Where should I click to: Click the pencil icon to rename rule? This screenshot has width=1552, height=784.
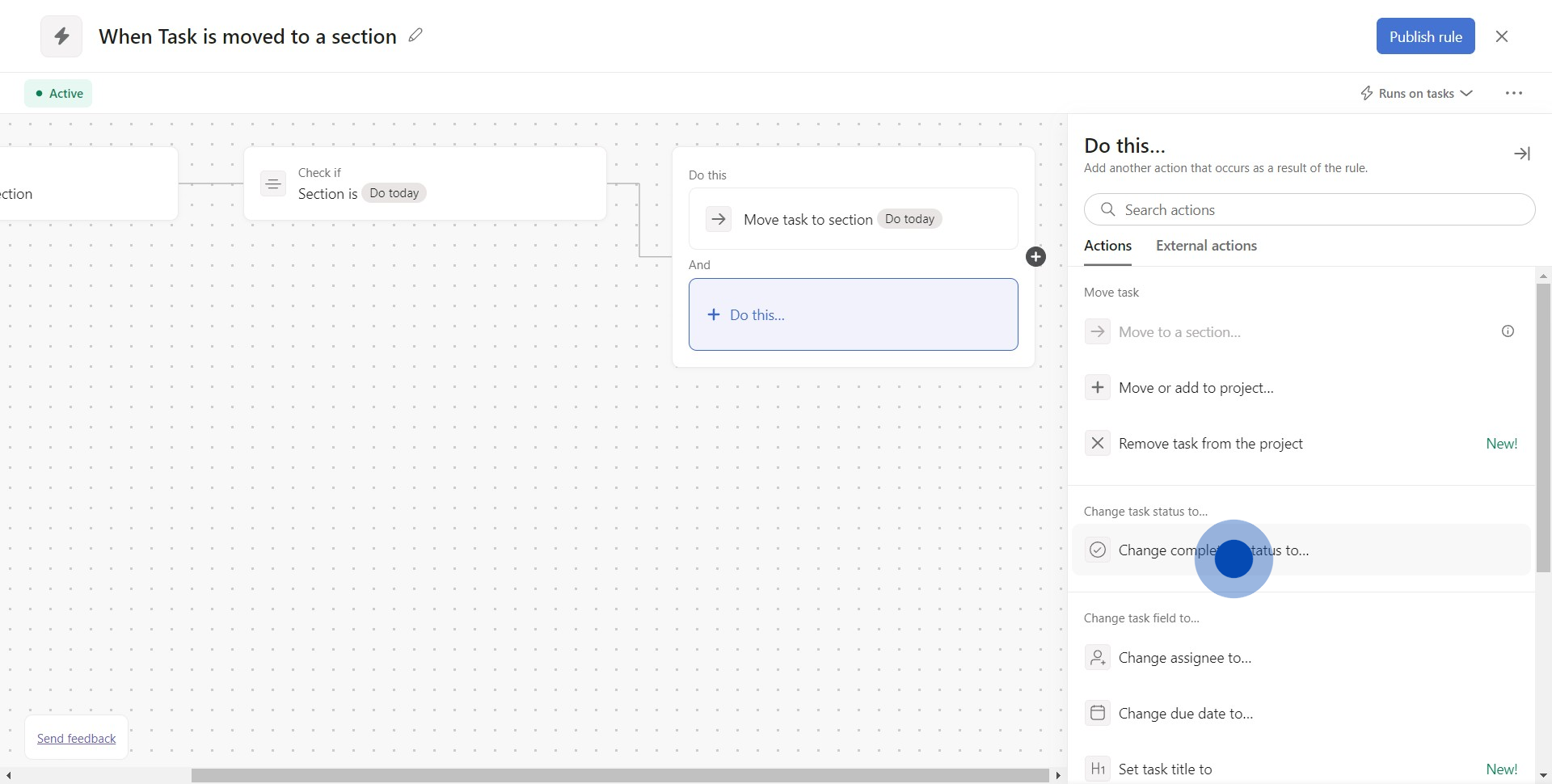415,36
